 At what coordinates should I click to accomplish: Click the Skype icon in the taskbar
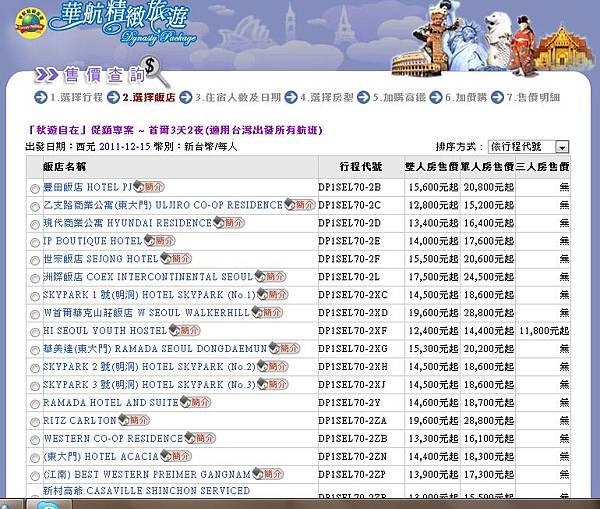click(50, 504)
